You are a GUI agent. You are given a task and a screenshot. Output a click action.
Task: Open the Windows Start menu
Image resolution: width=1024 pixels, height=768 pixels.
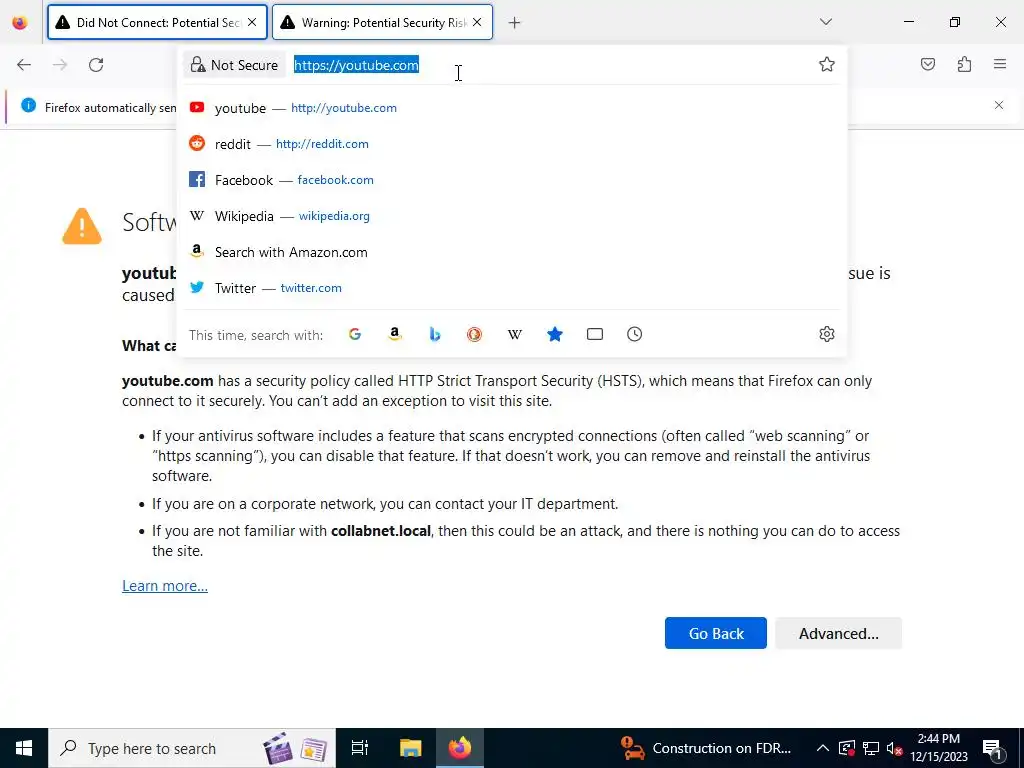coord(24,748)
